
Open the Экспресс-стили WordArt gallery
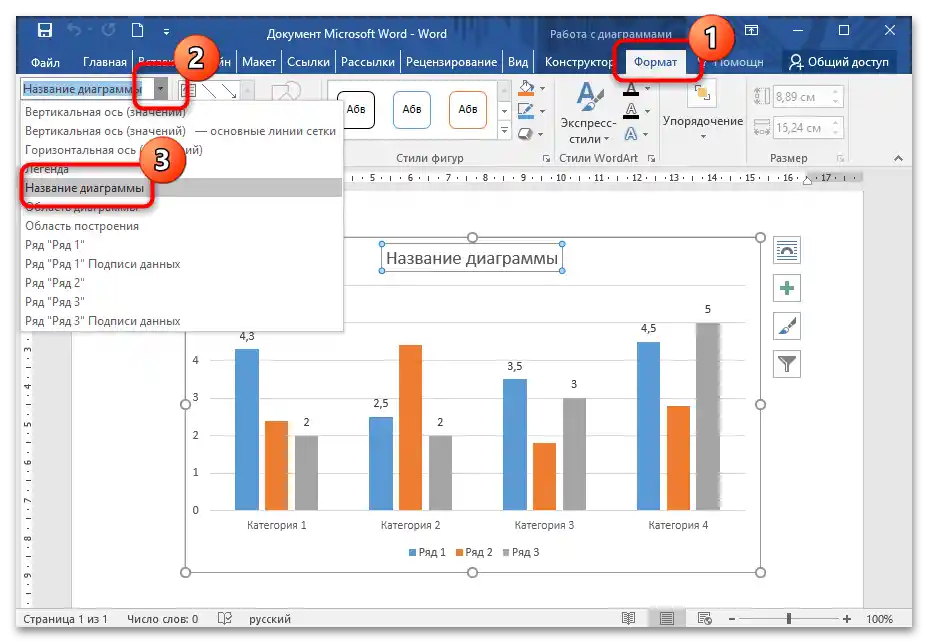588,114
